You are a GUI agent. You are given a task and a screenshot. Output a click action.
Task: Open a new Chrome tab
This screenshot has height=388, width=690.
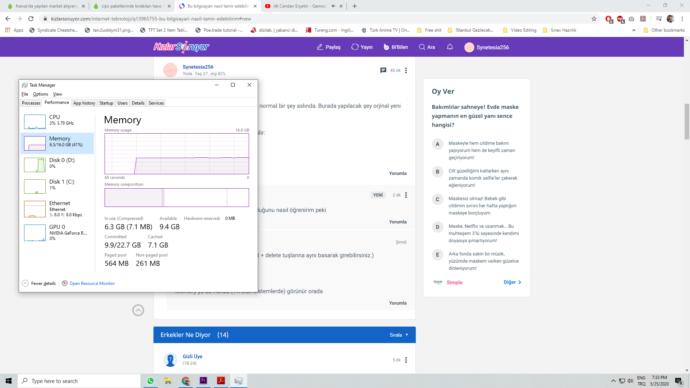(354, 6)
